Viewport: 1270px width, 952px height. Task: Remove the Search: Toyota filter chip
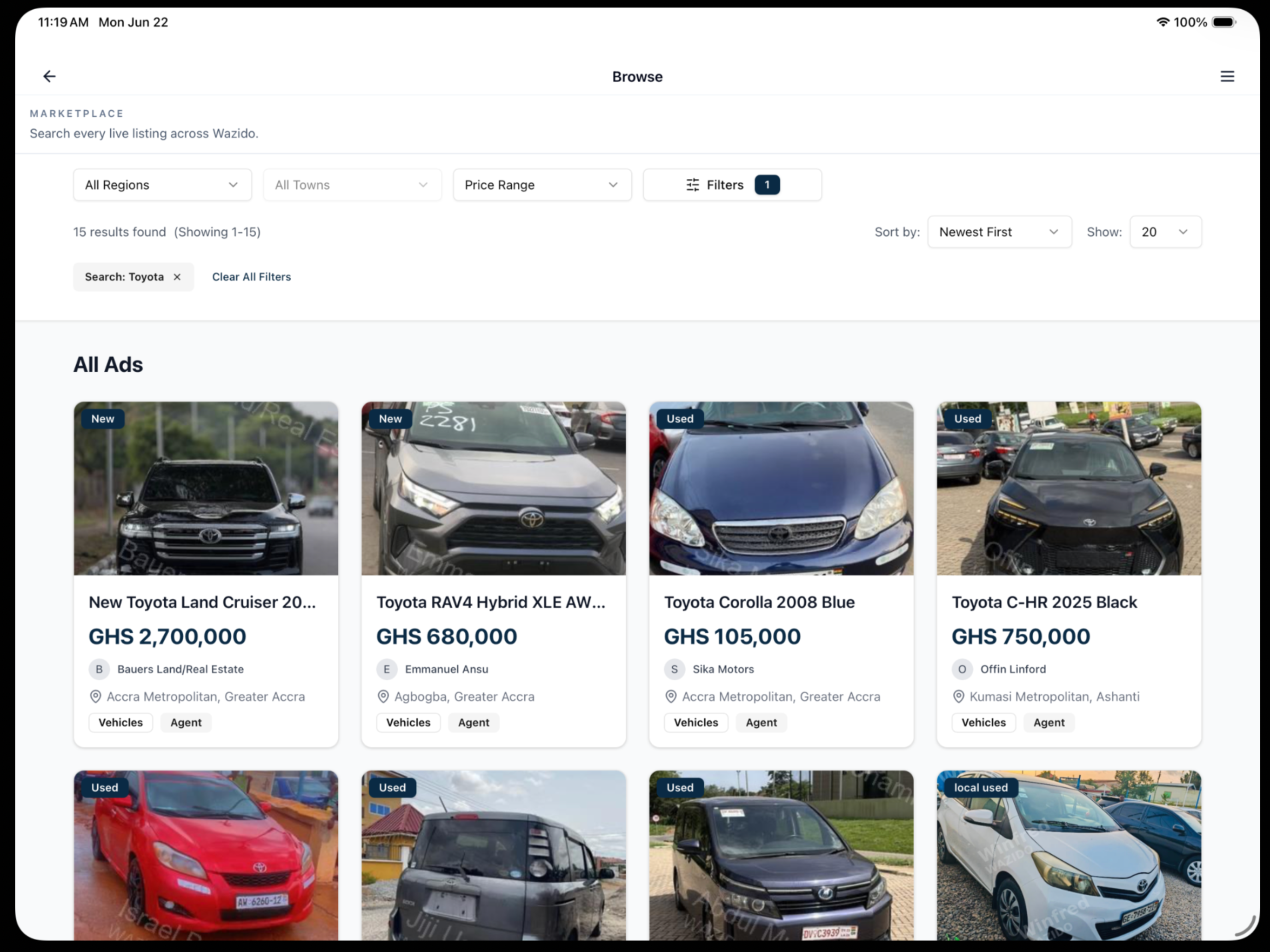tap(177, 277)
